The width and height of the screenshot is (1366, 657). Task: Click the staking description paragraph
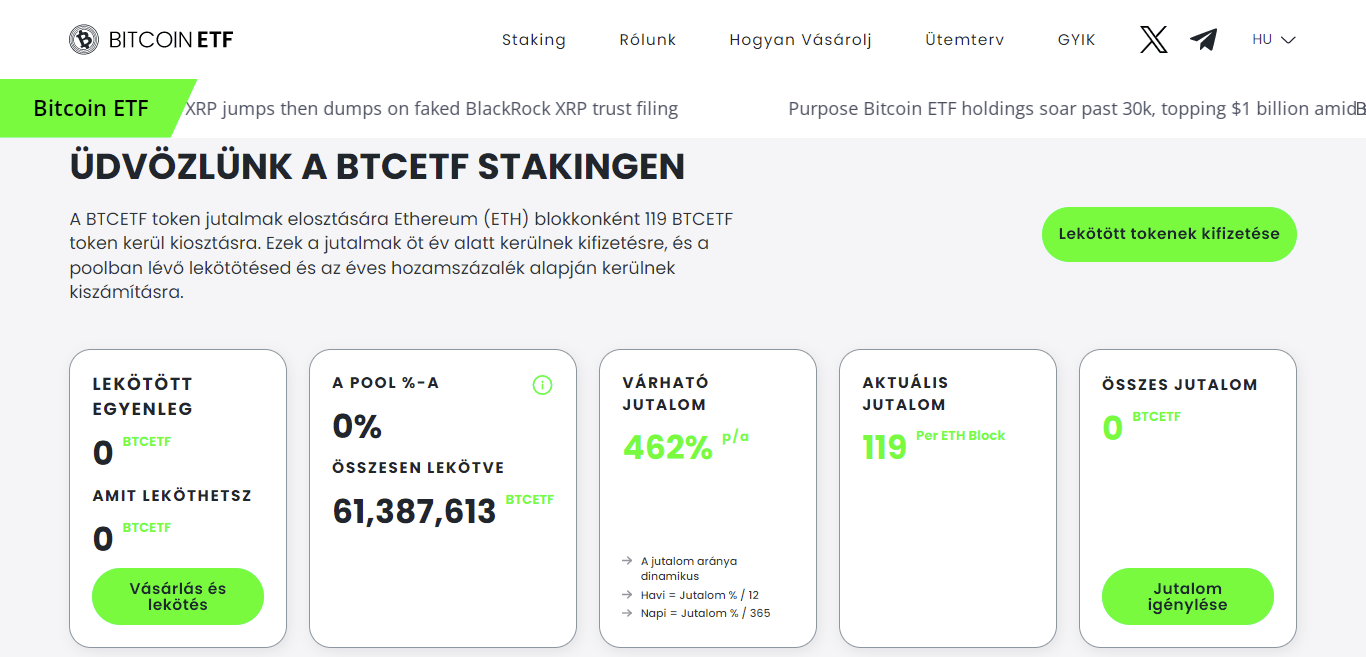coord(402,256)
